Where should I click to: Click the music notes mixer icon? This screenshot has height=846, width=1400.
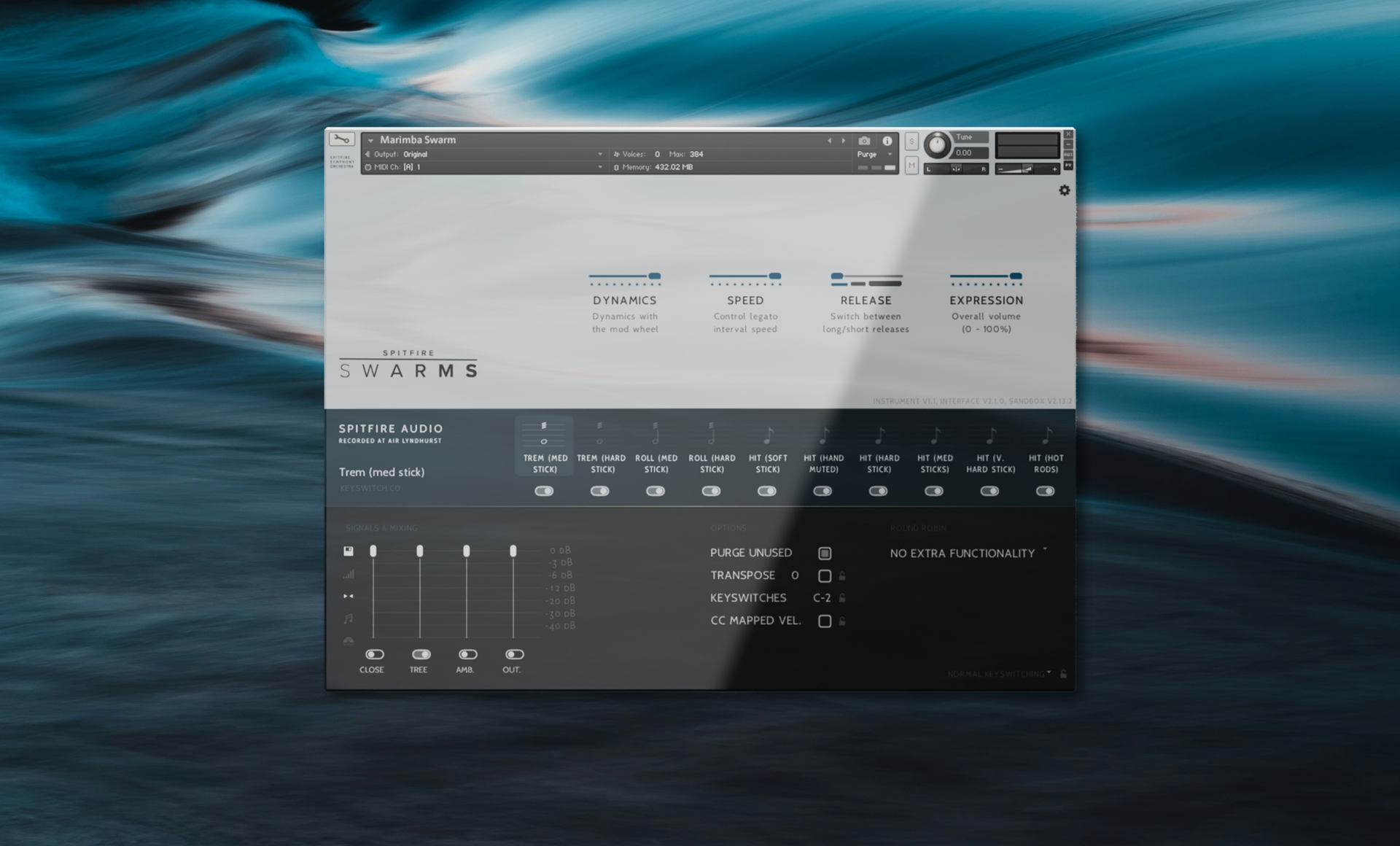click(x=349, y=618)
